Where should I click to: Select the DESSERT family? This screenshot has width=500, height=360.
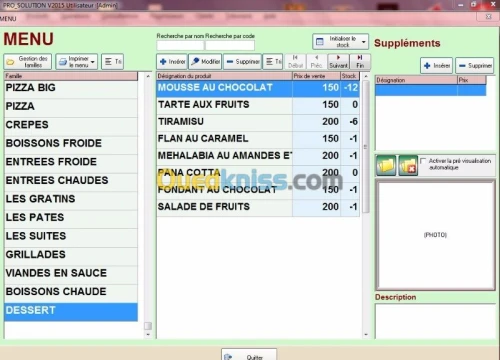[x=71, y=312]
